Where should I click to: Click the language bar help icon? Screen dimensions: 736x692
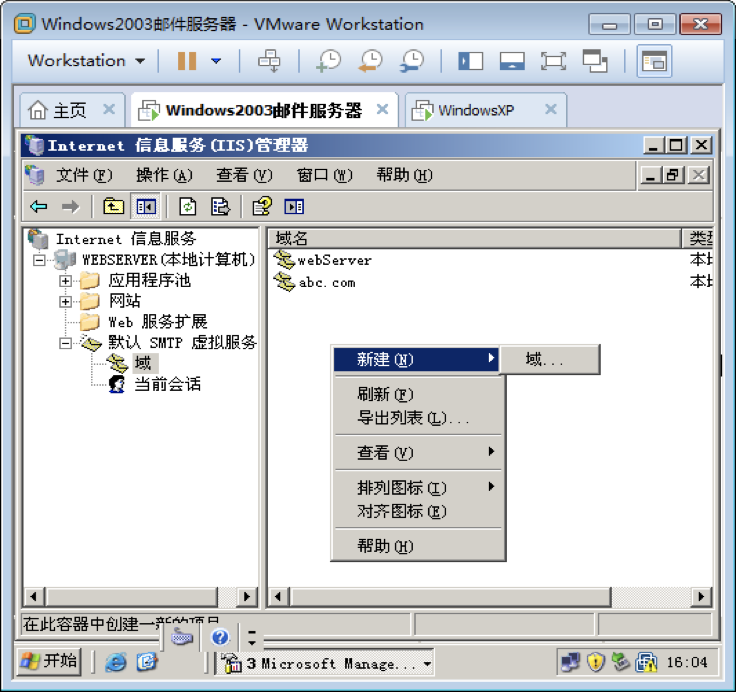point(220,638)
